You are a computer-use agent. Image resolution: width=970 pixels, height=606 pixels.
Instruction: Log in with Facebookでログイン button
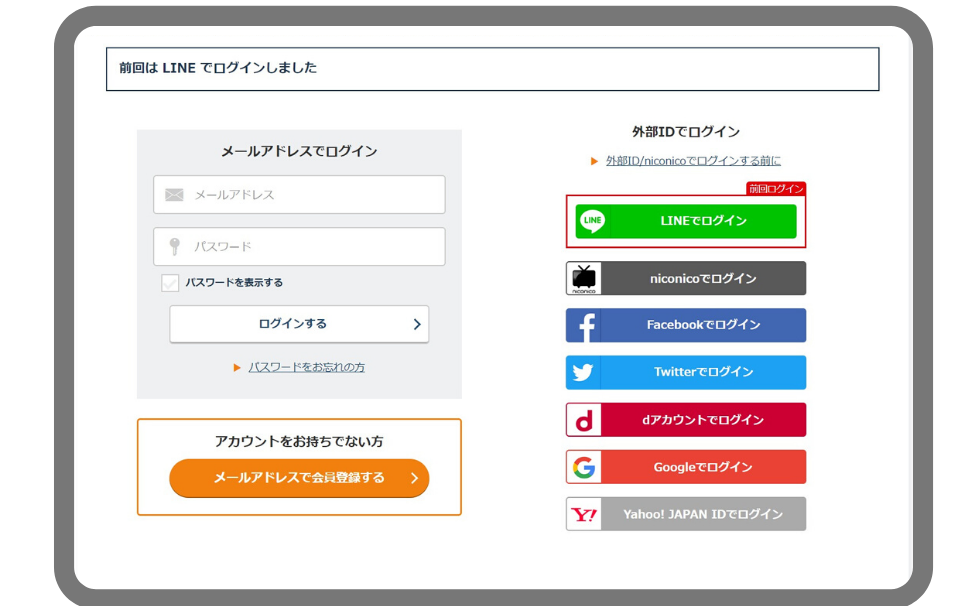(686, 325)
